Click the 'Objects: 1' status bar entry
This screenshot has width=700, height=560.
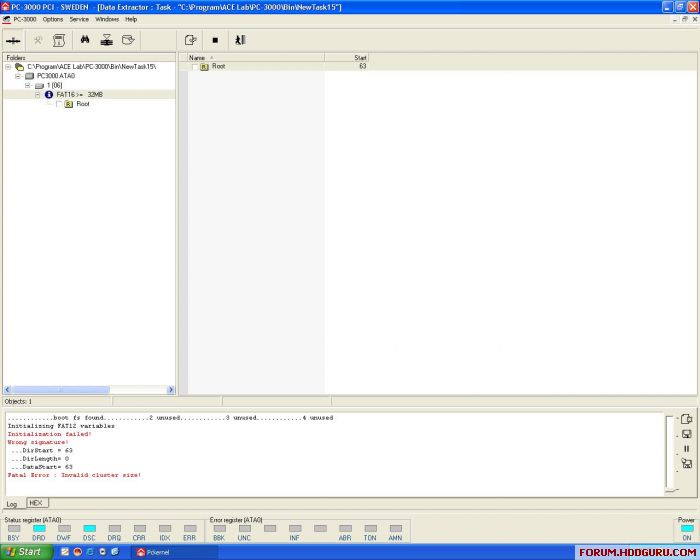click(18, 401)
